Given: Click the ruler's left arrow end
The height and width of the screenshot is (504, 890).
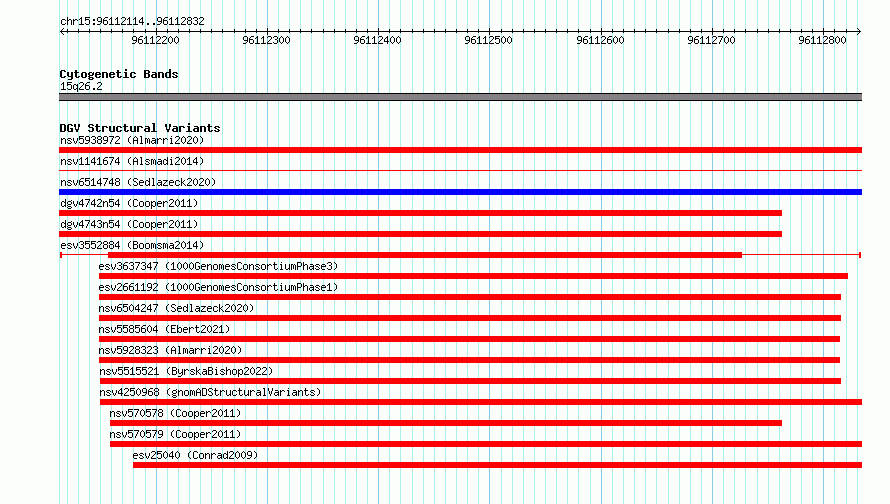Looking at the screenshot, I should tap(62, 31).
